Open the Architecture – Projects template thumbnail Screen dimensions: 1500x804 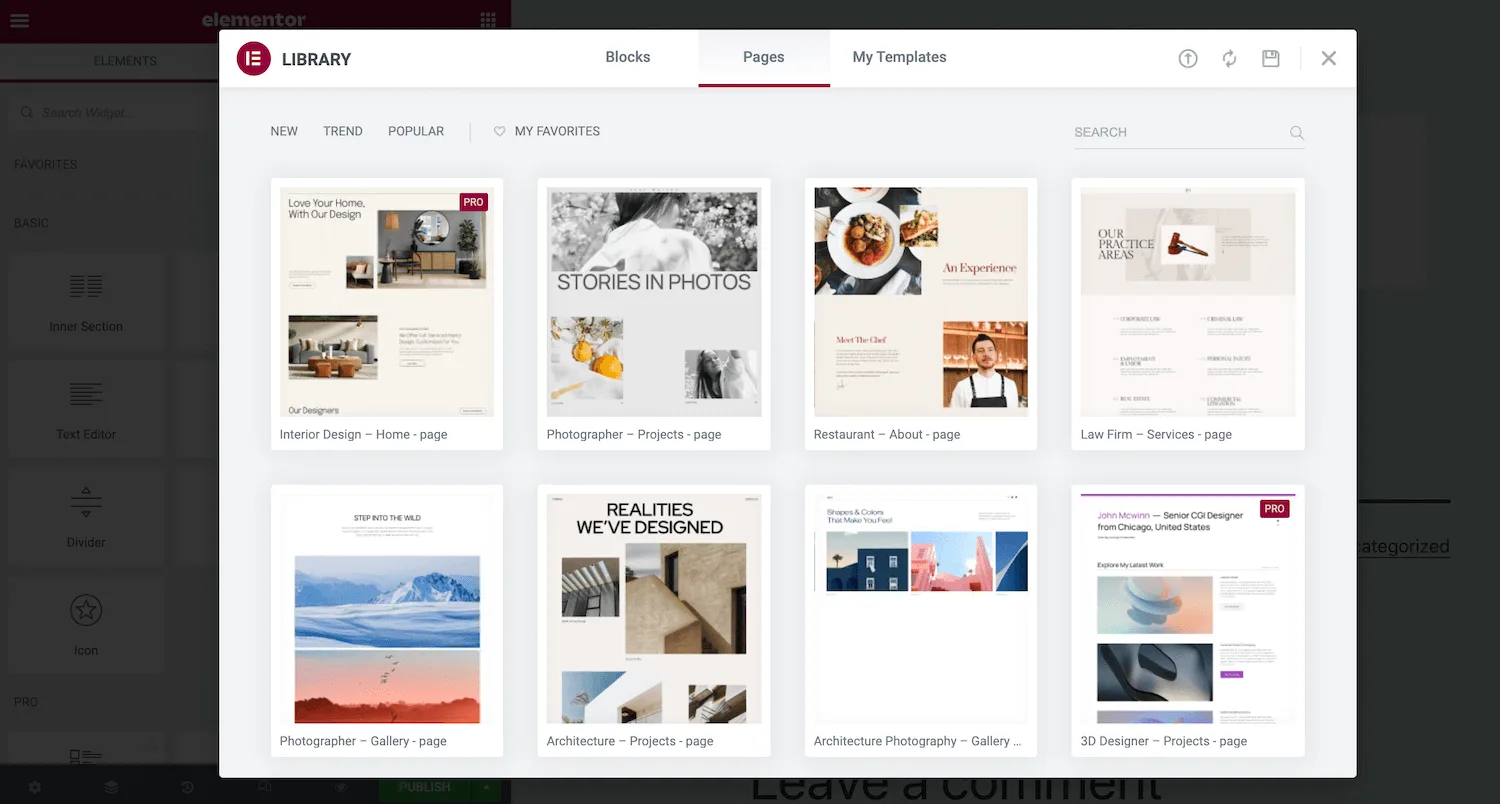point(654,609)
